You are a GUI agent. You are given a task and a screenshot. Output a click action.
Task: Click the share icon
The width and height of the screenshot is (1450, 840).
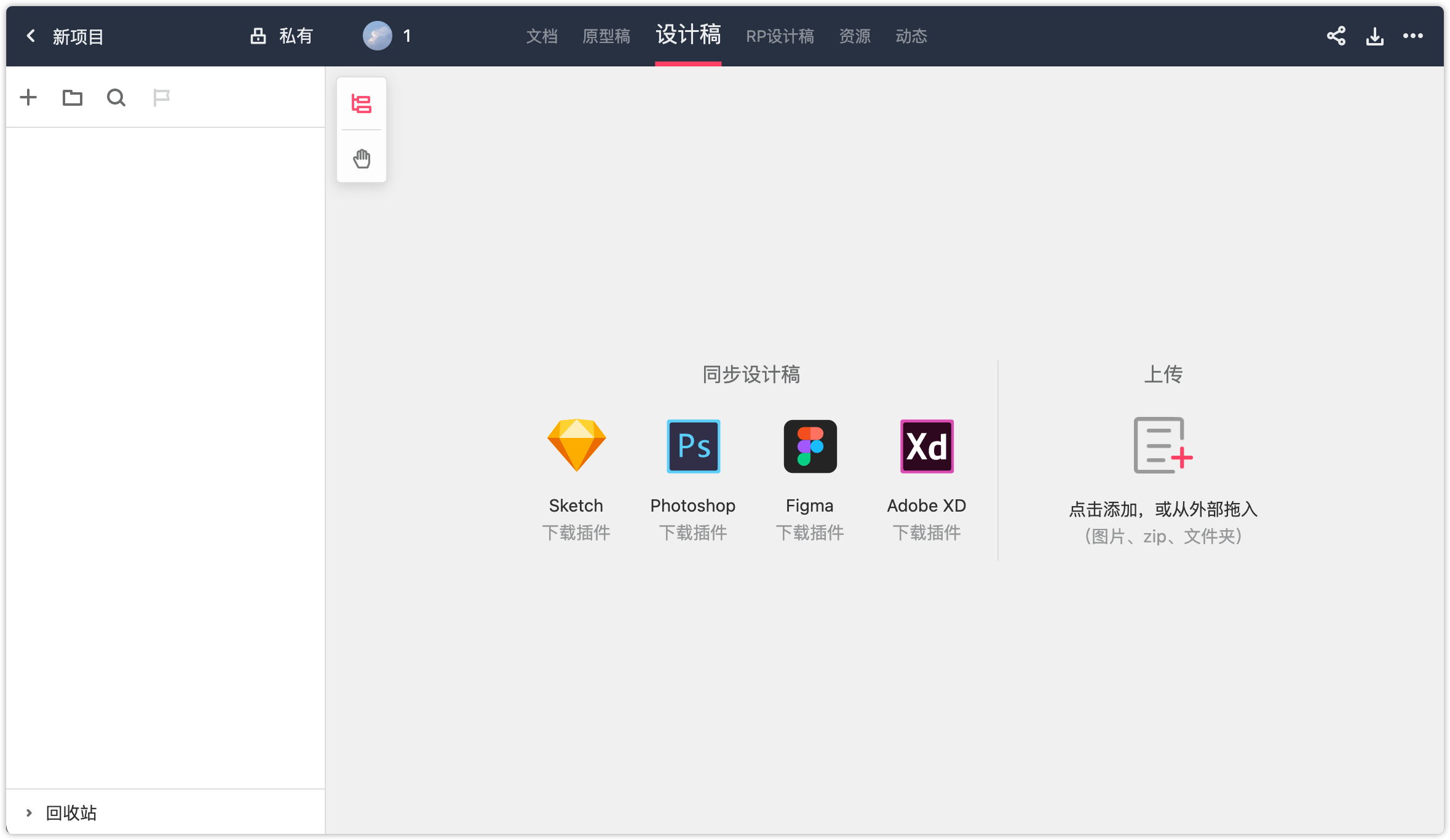click(x=1336, y=36)
